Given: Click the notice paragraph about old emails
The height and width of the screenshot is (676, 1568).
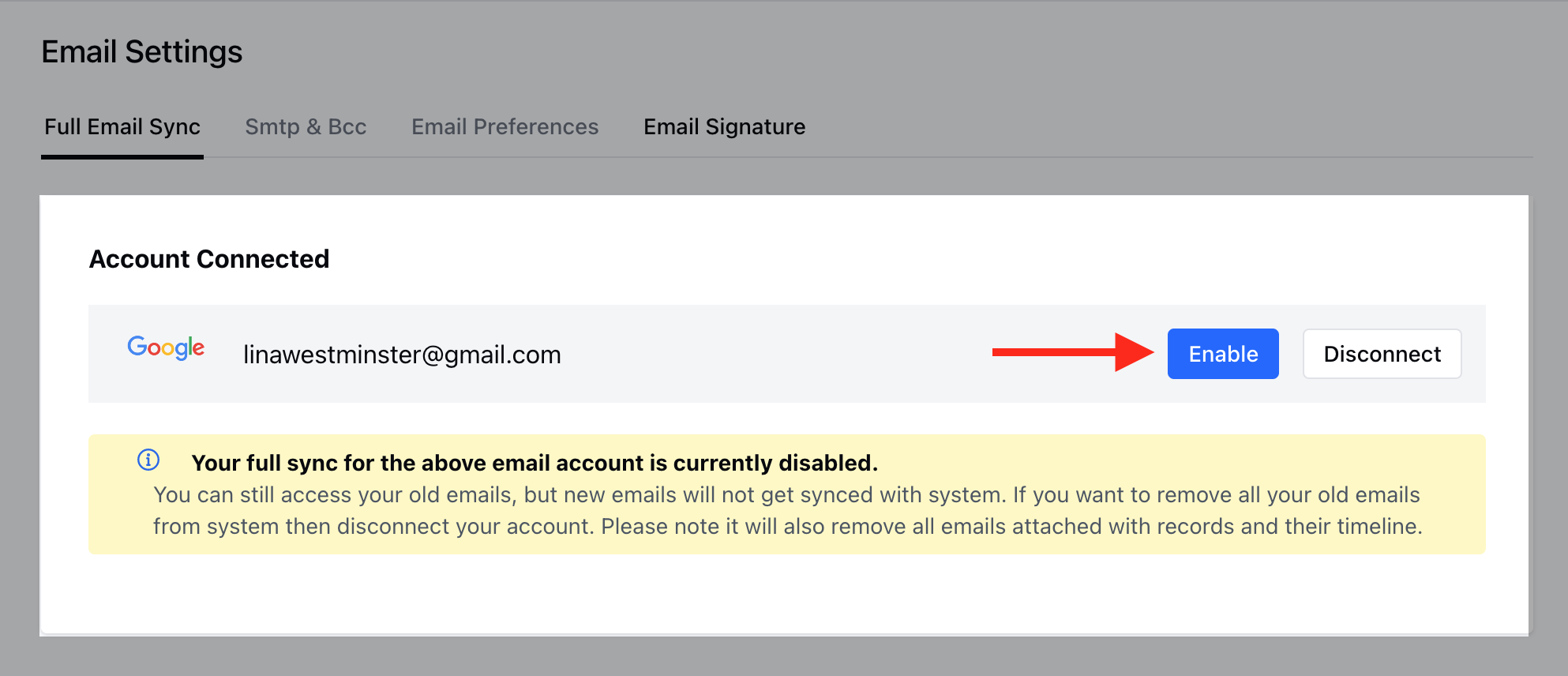Looking at the screenshot, I should click(x=787, y=511).
